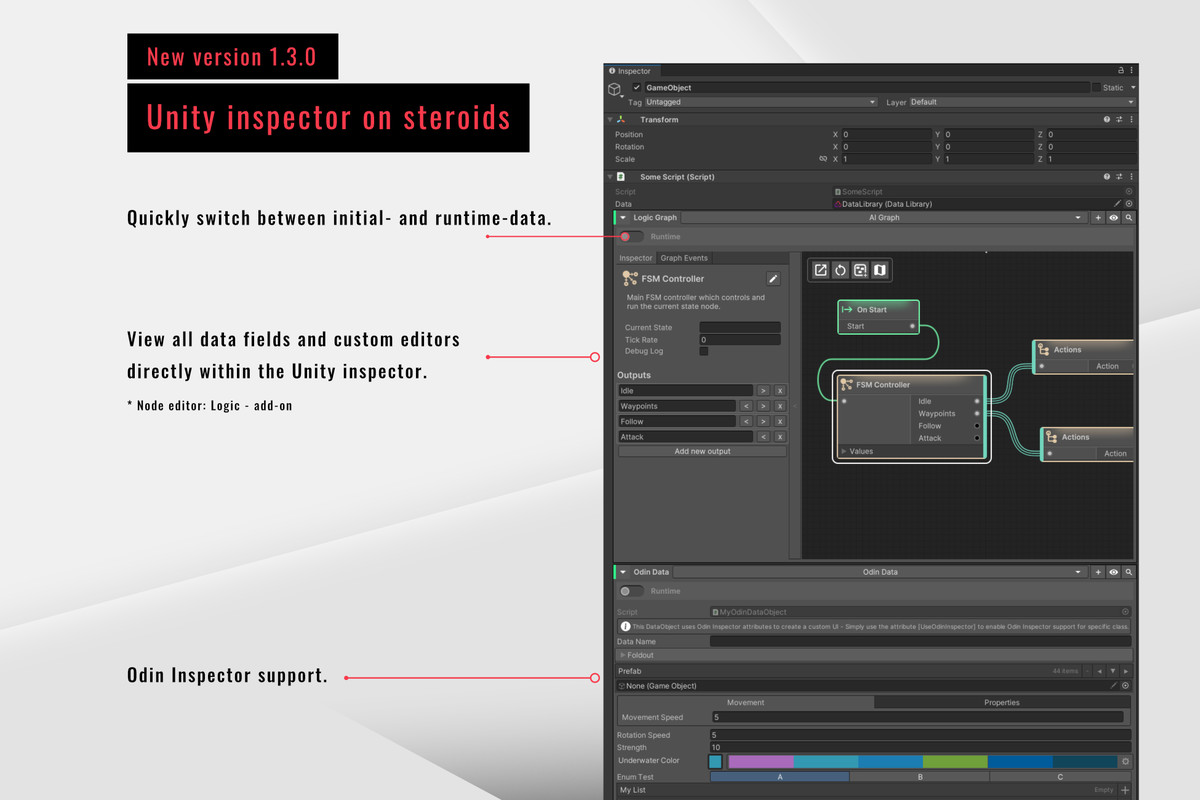Select option C for Enum Test
1200x800 pixels.
pyautogui.click(x=1060, y=776)
